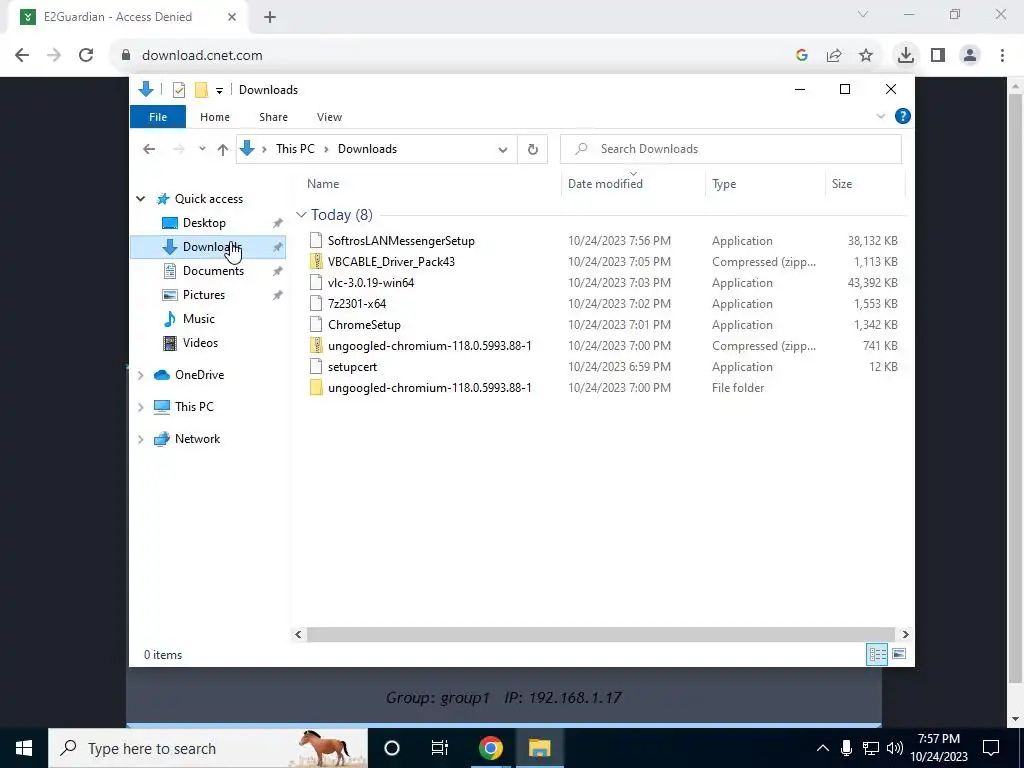Screen dimensions: 1024x768
Task: Go back in Chrome browser
Action: (22, 56)
